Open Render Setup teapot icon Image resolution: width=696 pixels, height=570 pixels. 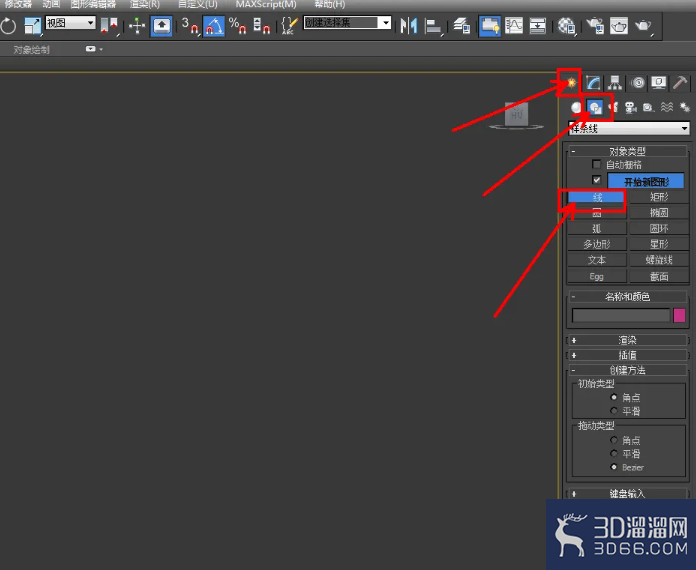[x=595, y=26]
